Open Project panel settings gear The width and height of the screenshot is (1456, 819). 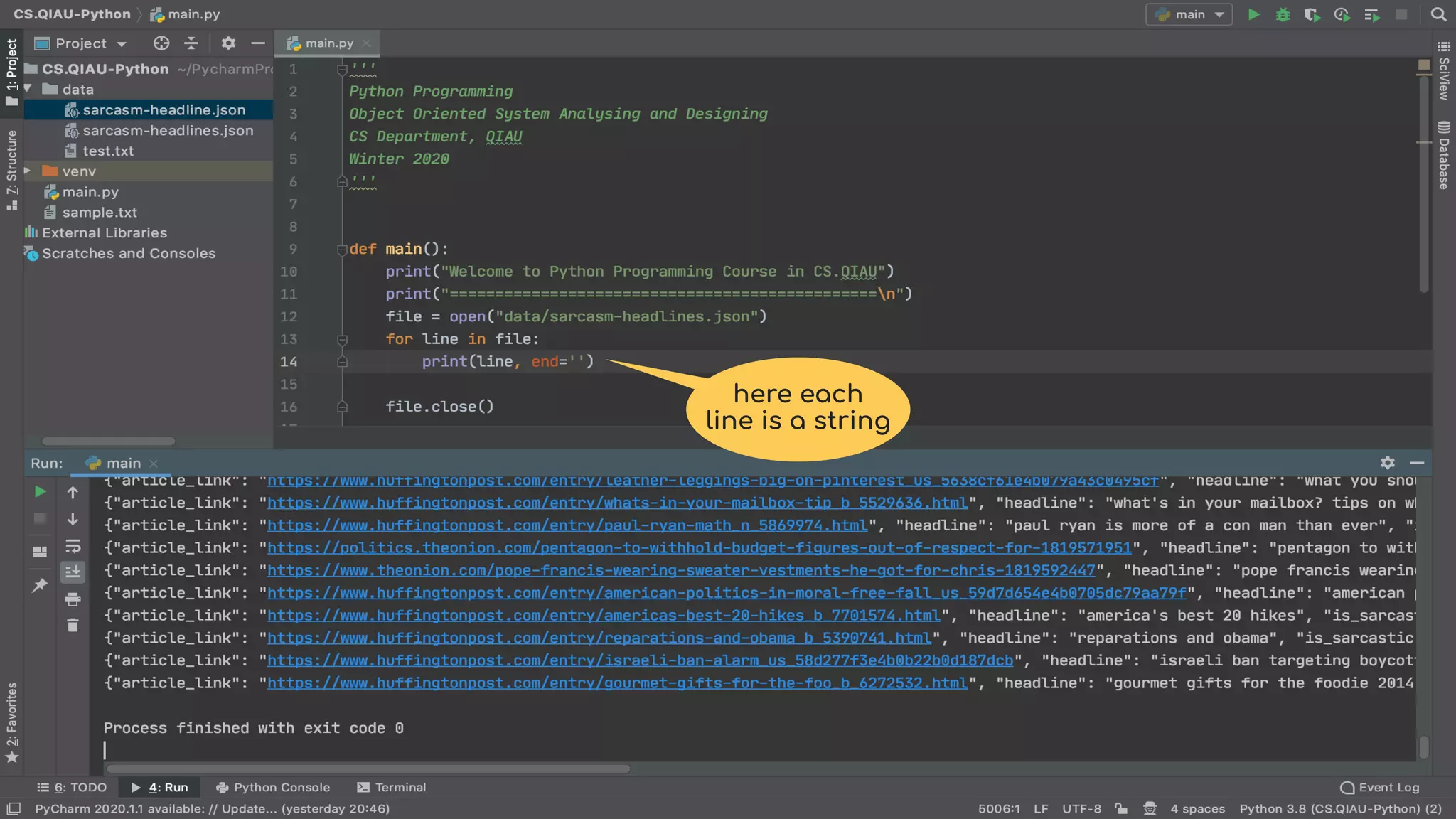coord(228,43)
